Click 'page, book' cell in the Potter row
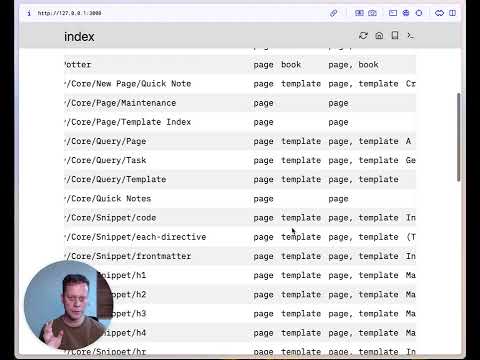The image size is (480, 360). [353, 65]
